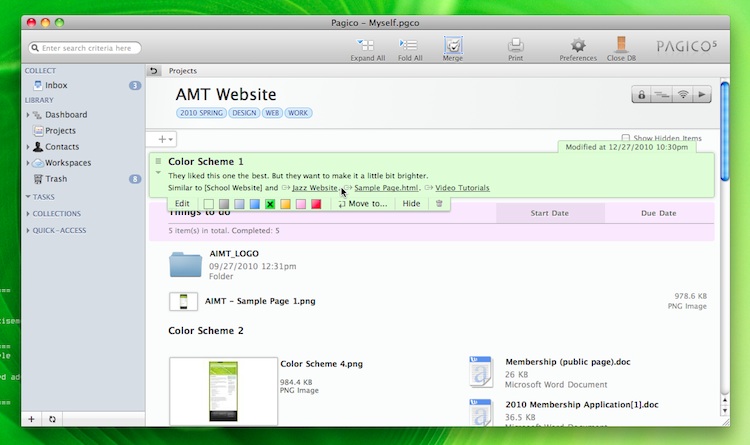Click the 2010 SPRING tag
The height and width of the screenshot is (445, 750).
pos(201,113)
